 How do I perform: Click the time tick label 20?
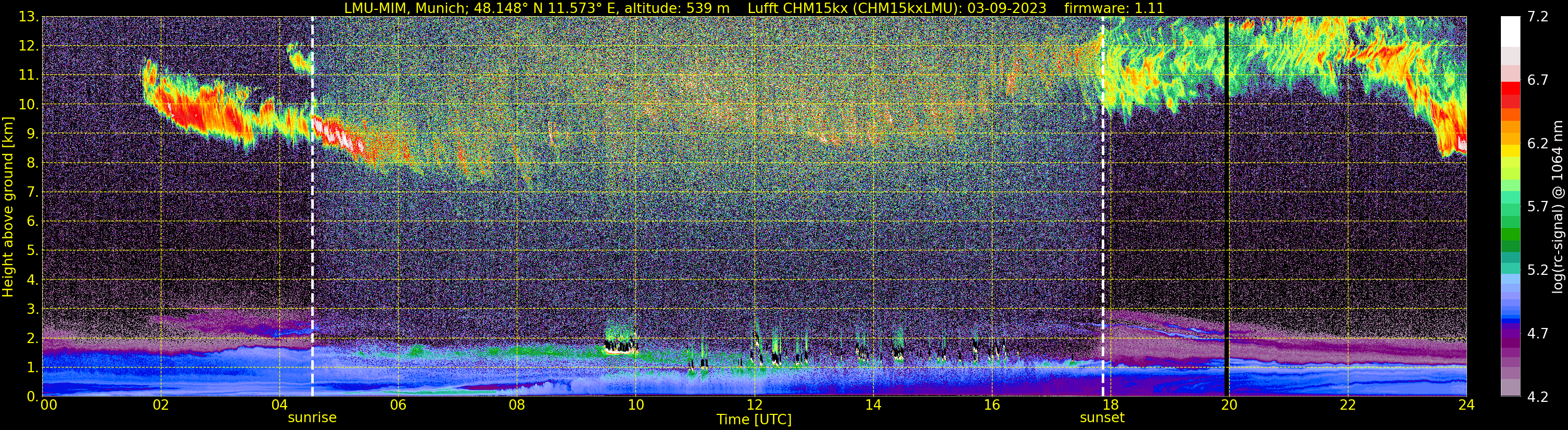[x=1229, y=406]
